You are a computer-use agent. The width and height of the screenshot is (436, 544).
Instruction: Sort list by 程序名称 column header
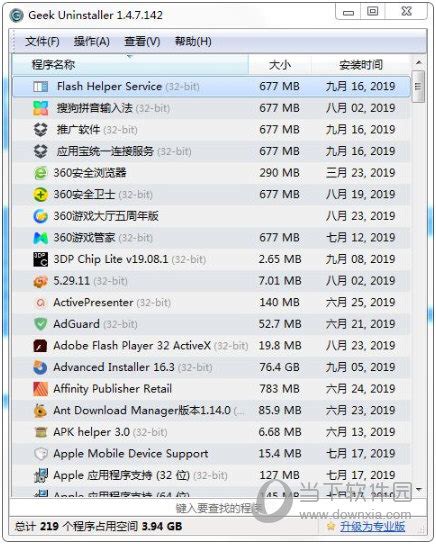[130, 65]
